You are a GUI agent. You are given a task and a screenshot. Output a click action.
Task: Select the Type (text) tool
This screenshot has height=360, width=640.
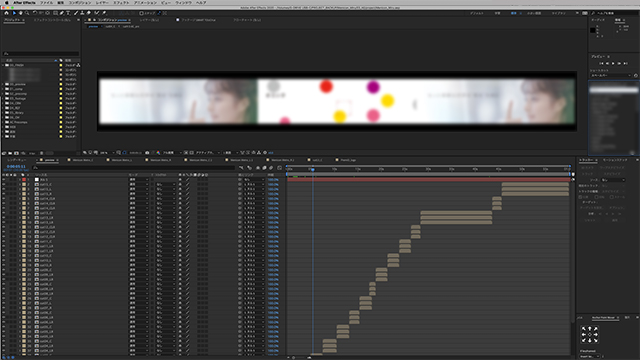68,13
